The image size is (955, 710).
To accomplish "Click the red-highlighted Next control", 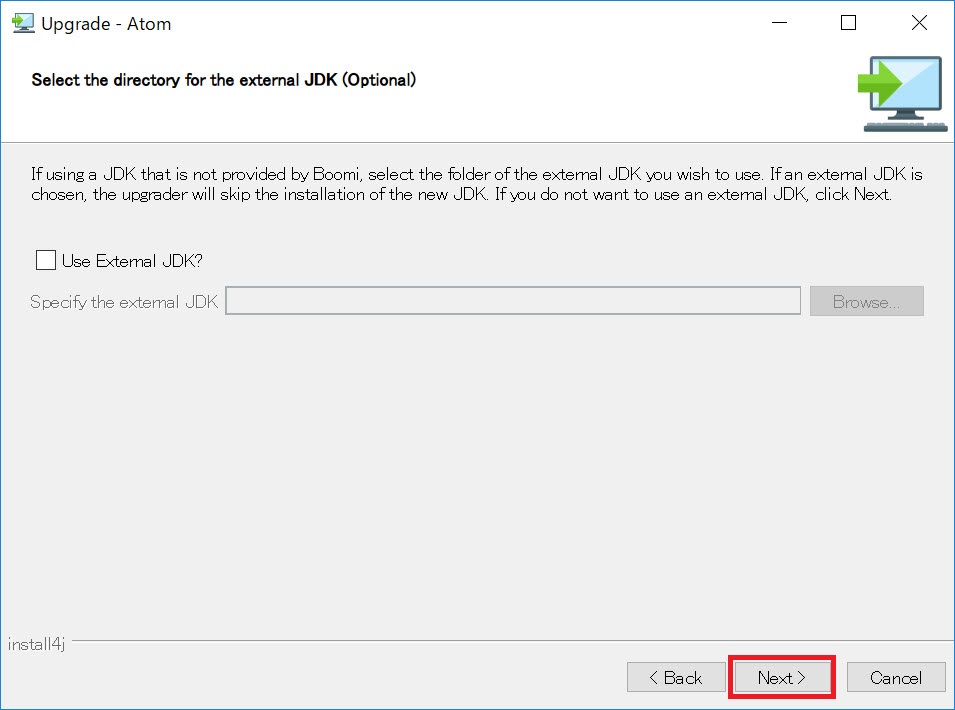I will 782,677.
